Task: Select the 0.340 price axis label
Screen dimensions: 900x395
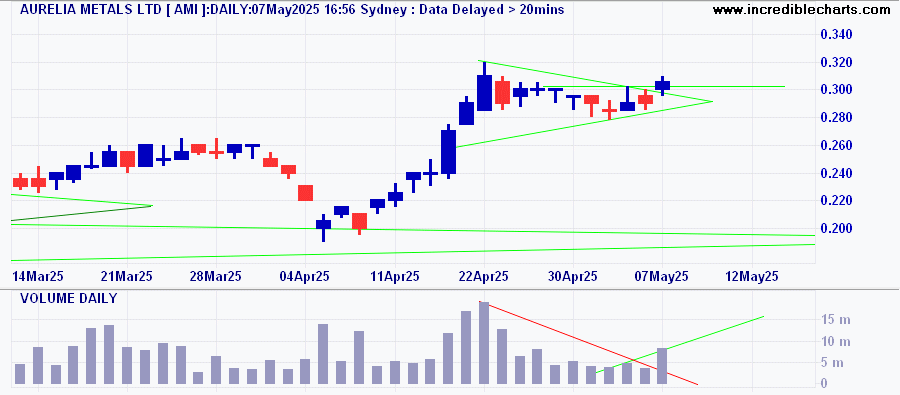Action: pos(836,35)
